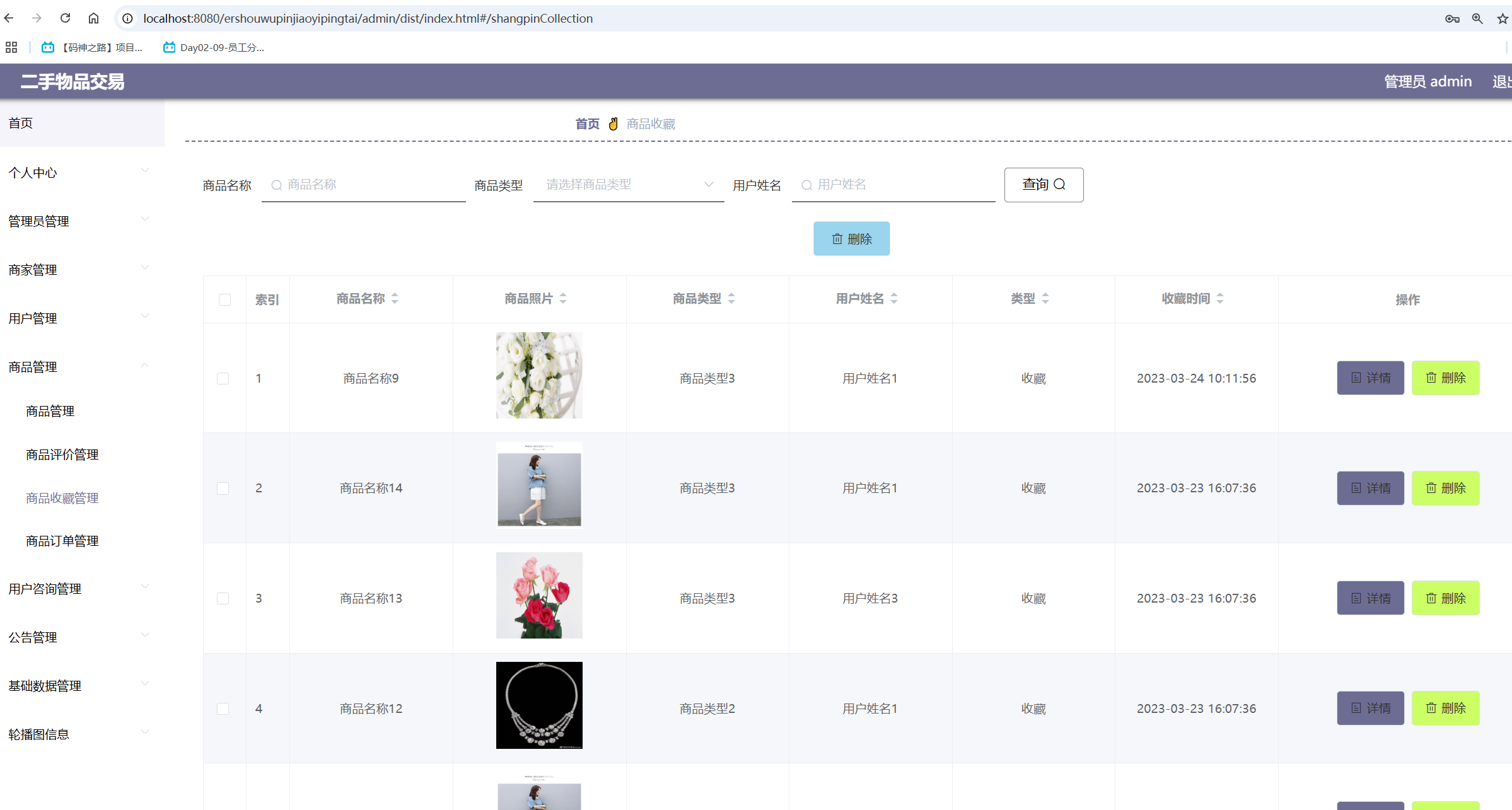View site information icon in address bar
Viewport: 1512px width, 810px height.
pyautogui.click(x=127, y=18)
